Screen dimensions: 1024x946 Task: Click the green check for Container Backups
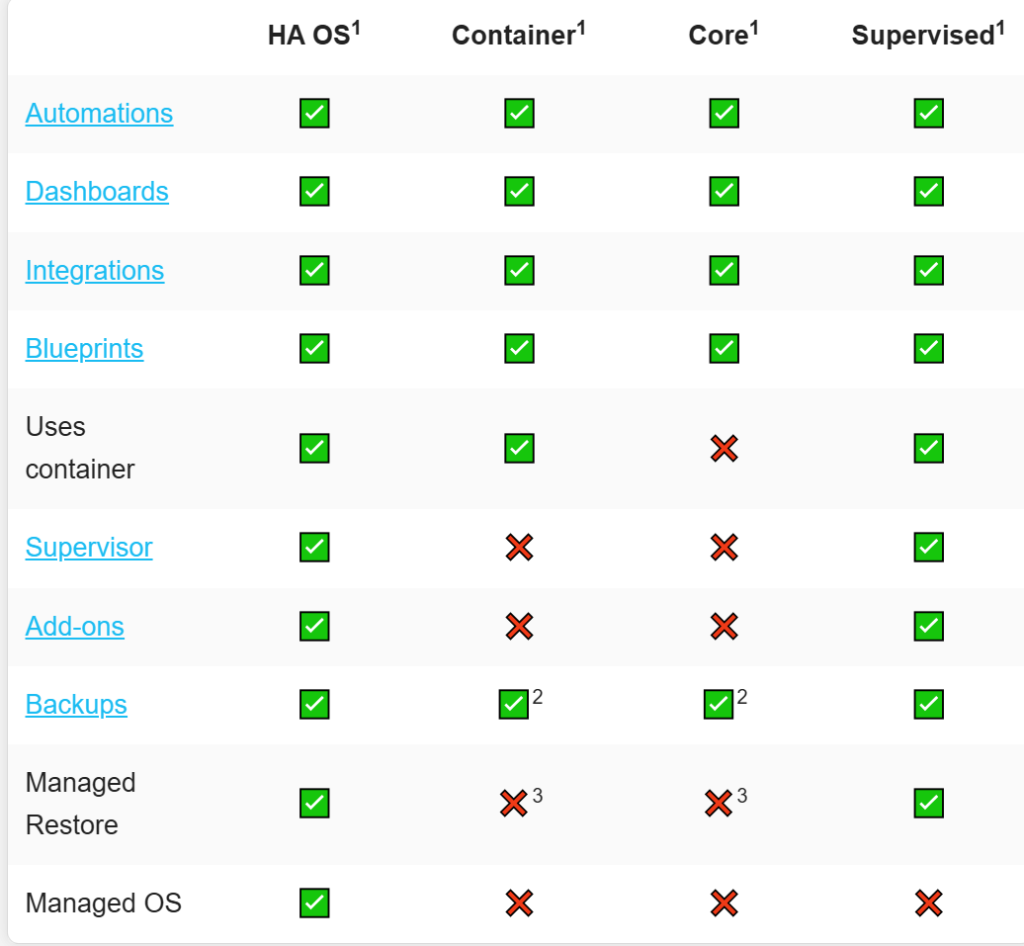tap(513, 704)
